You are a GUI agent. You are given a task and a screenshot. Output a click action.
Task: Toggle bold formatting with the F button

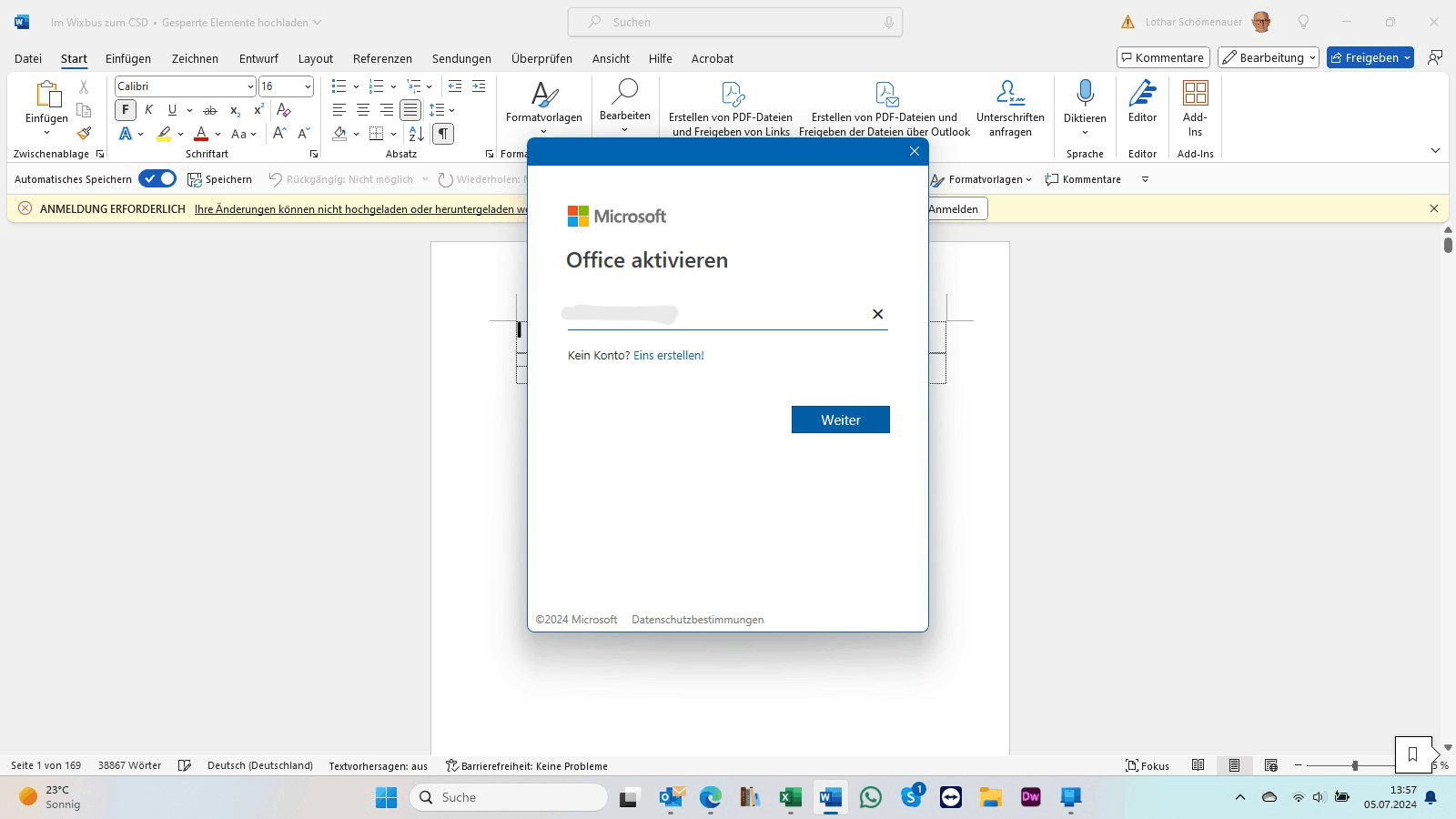coord(126,110)
